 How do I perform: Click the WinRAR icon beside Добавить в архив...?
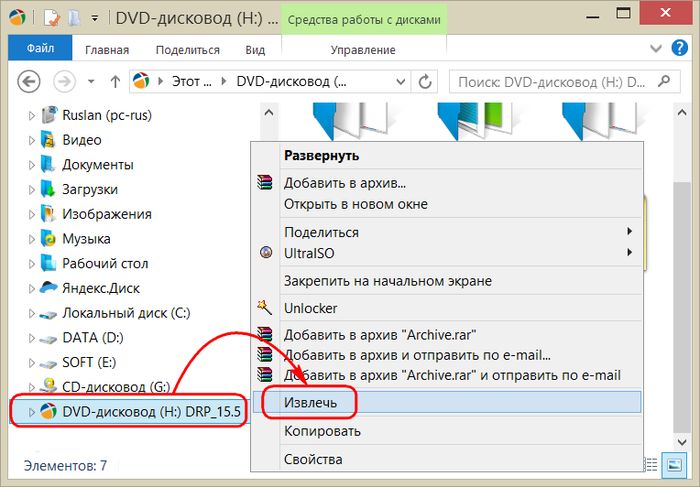click(x=265, y=183)
